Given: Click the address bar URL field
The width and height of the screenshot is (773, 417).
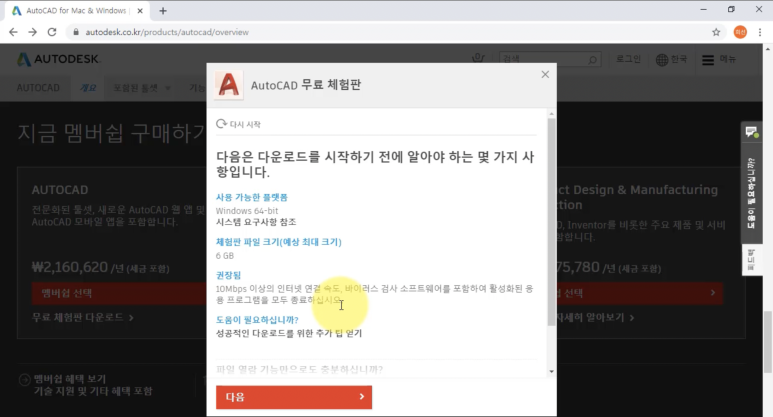Looking at the screenshot, I should pos(394,32).
